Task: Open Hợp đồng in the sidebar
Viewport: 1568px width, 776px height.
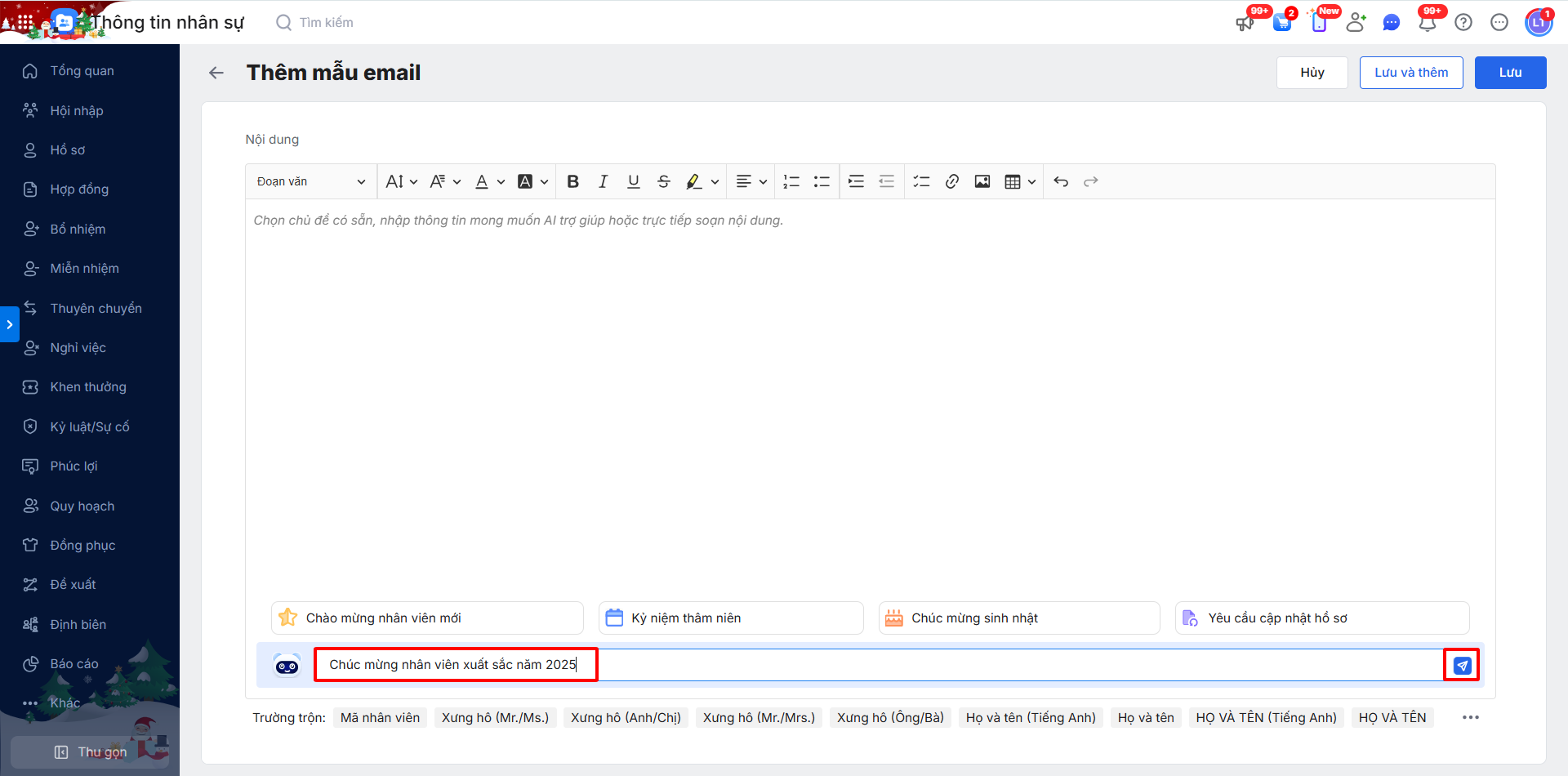Action: (x=79, y=190)
